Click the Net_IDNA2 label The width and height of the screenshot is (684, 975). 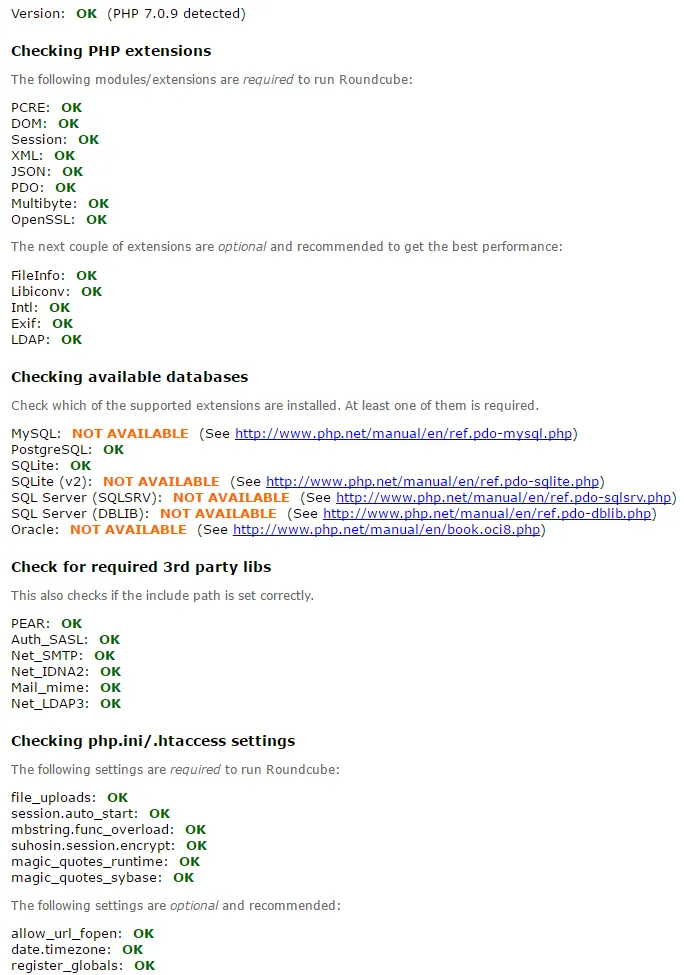50,672
